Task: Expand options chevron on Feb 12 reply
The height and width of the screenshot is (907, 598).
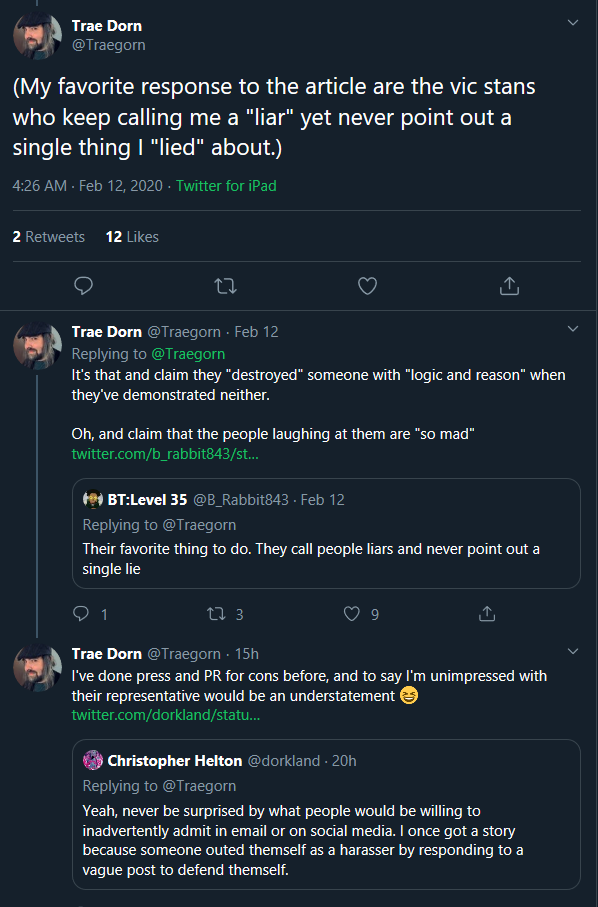Action: 573,329
